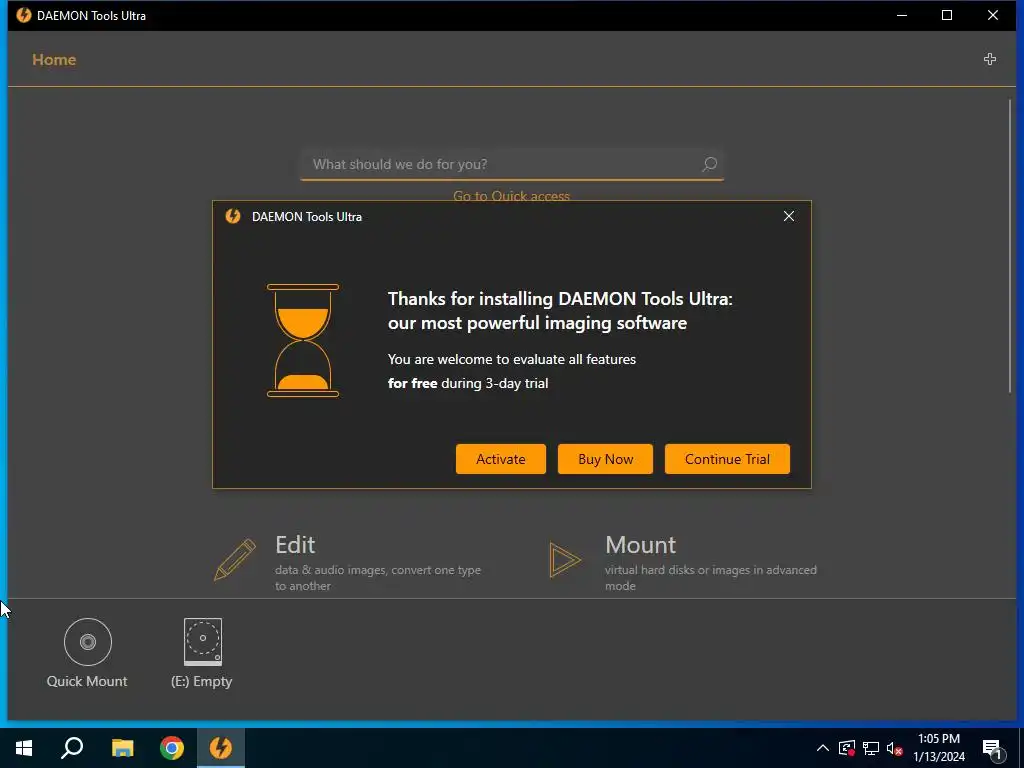Click the 'Quick Mount' label text
The width and height of the screenshot is (1024, 768).
[x=87, y=681]
